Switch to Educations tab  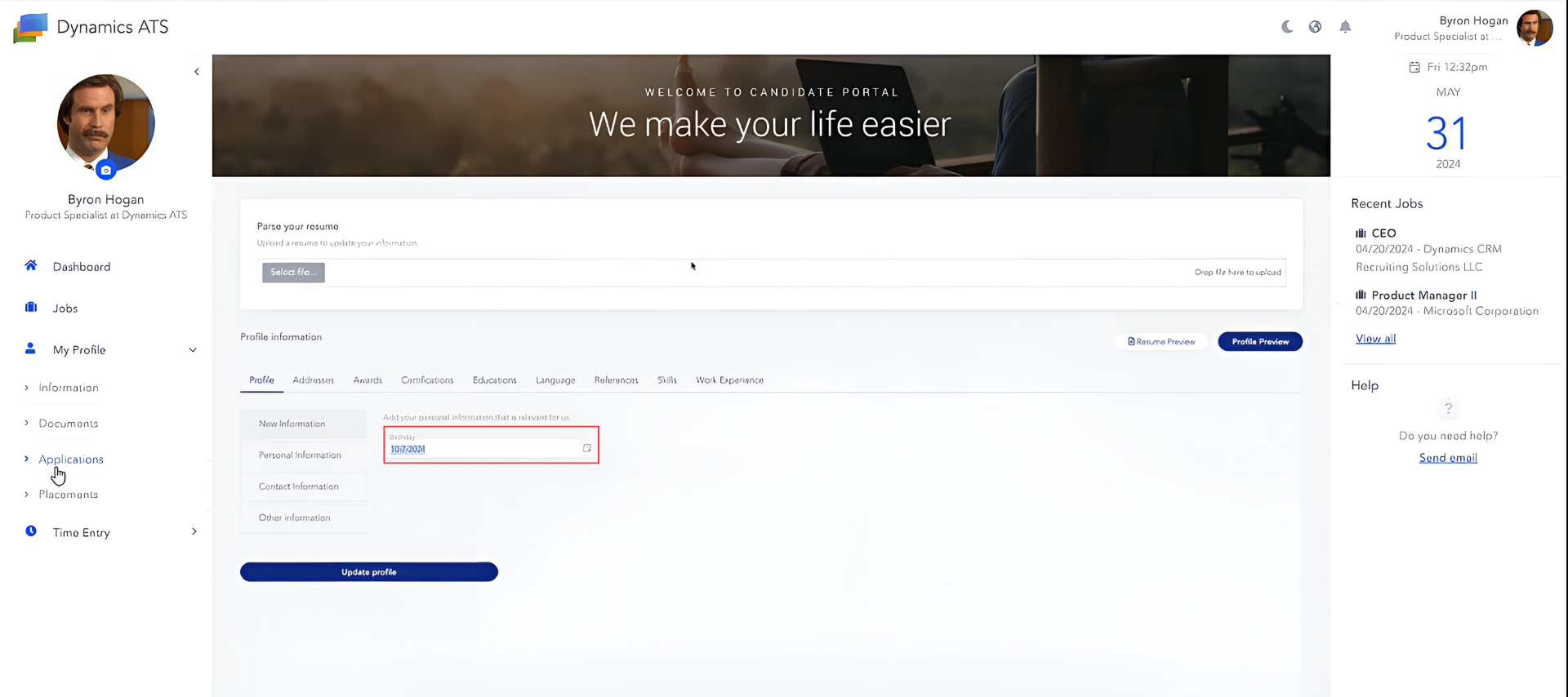(495, 380)
